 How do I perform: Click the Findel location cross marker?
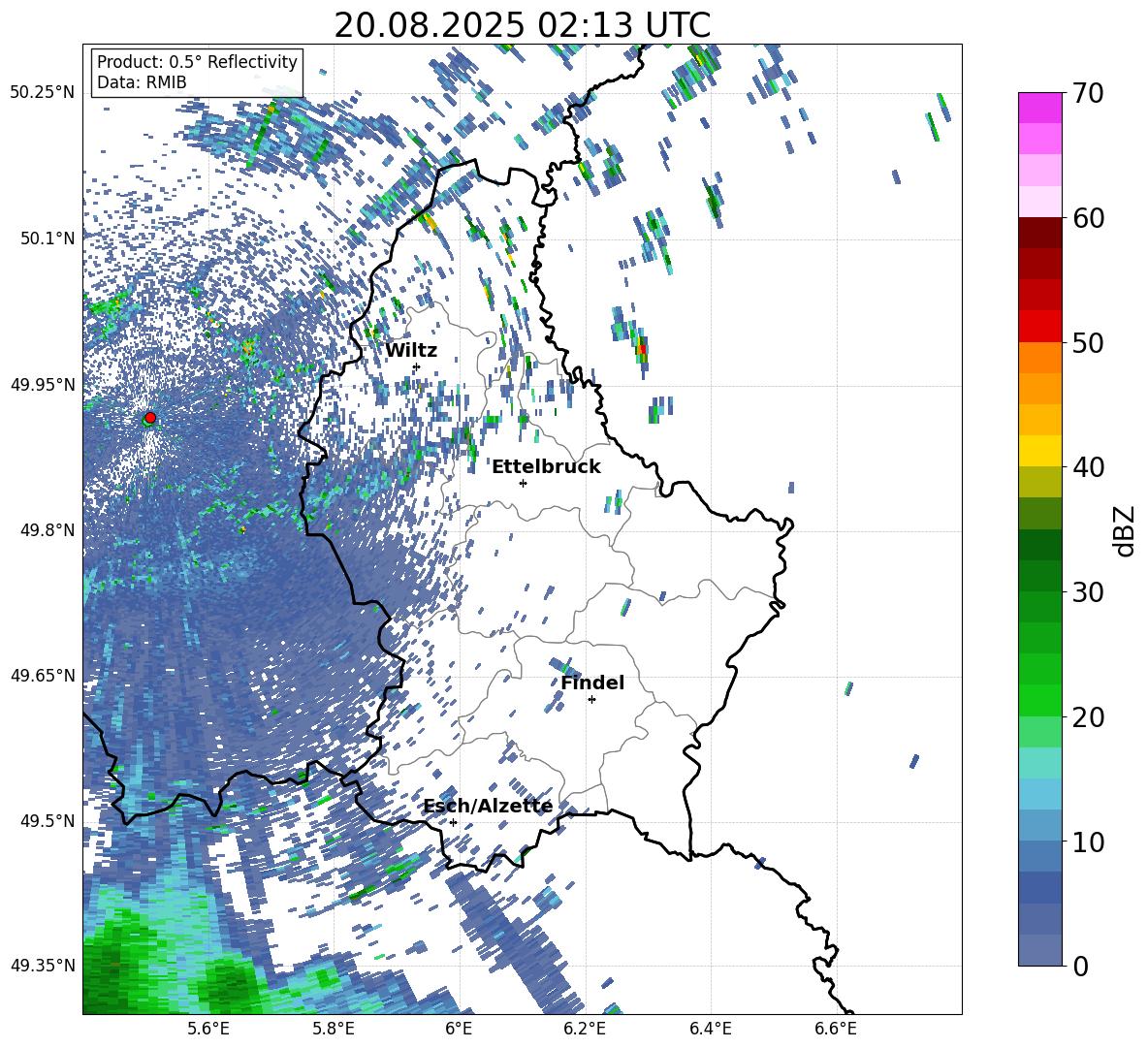tap(591, 700)
